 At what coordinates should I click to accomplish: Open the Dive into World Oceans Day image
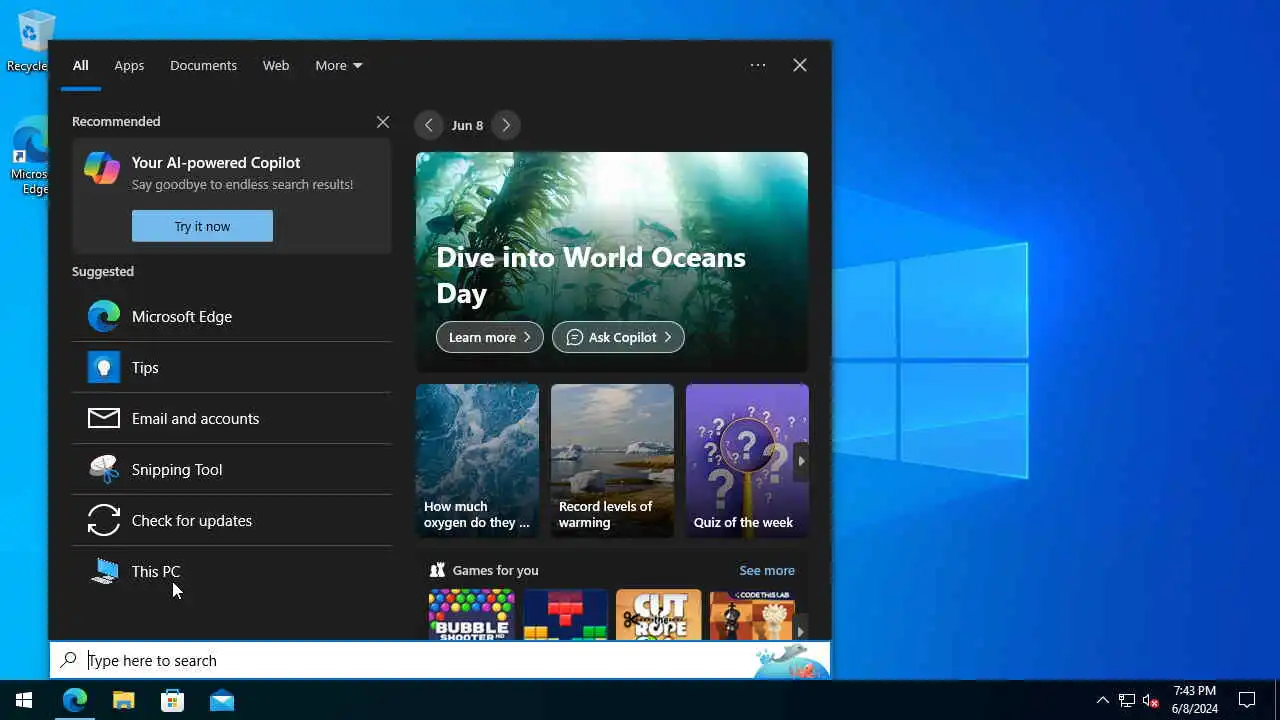point(612,262)
